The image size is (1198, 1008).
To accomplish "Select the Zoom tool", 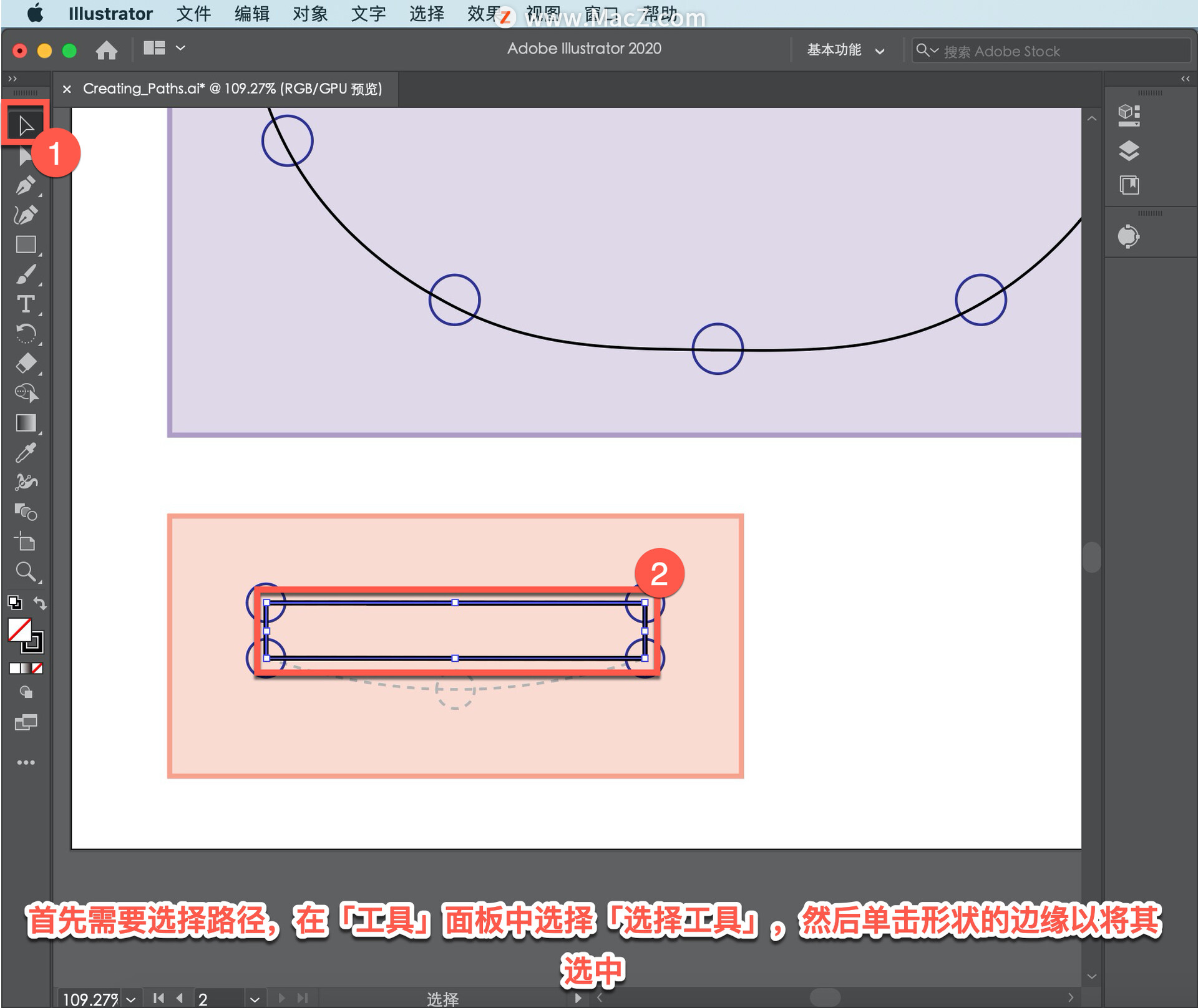I will coord(25,571).
